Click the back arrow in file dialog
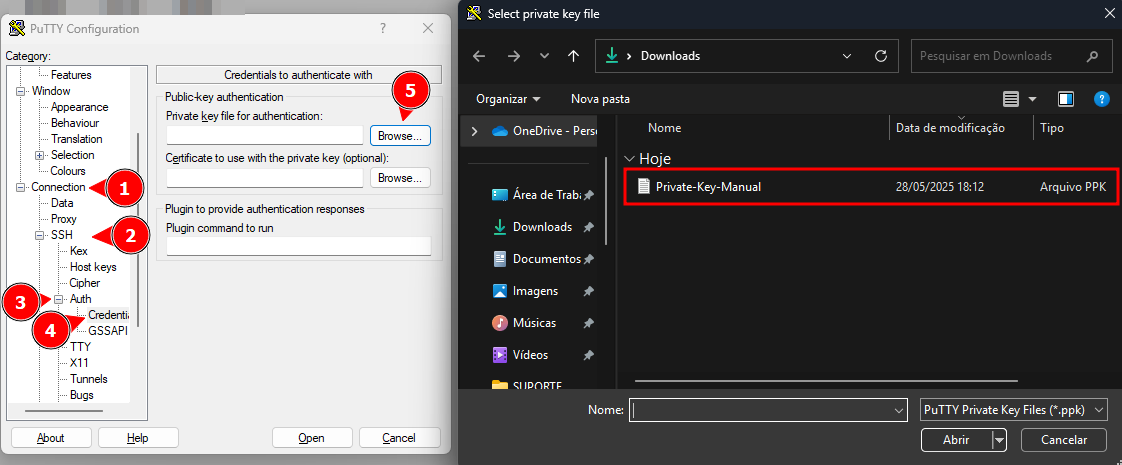Viewport: 1122px width, 465px height. [479, 56]
